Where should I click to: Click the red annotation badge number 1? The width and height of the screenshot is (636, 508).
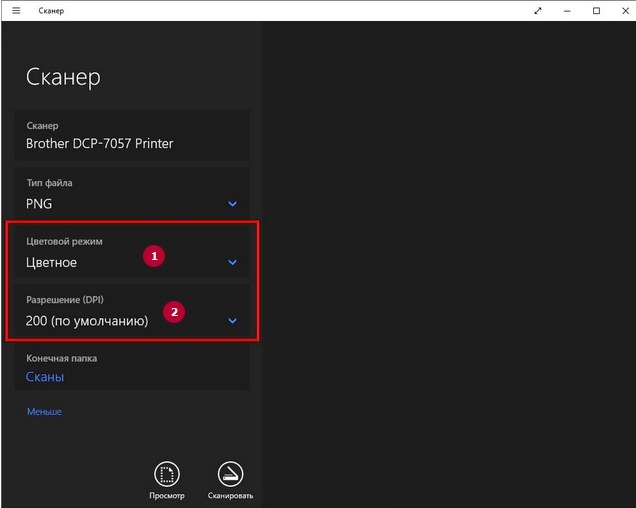coord(153,256)
